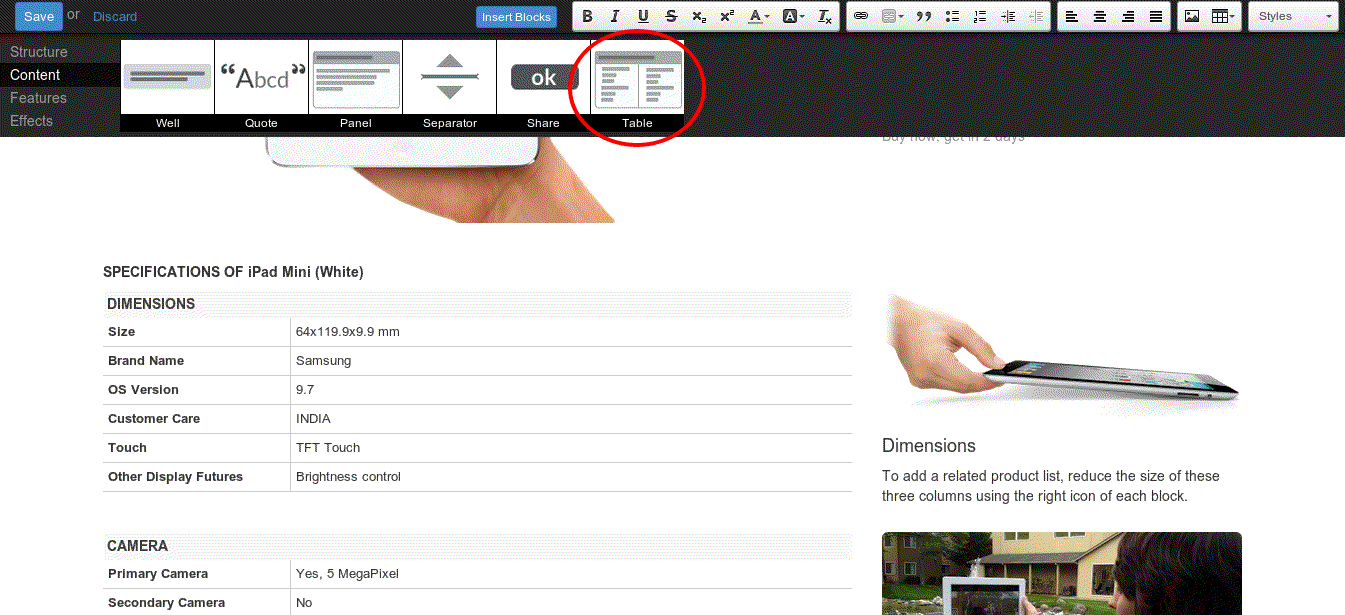Open the text color dropdown

click(759, 16)
